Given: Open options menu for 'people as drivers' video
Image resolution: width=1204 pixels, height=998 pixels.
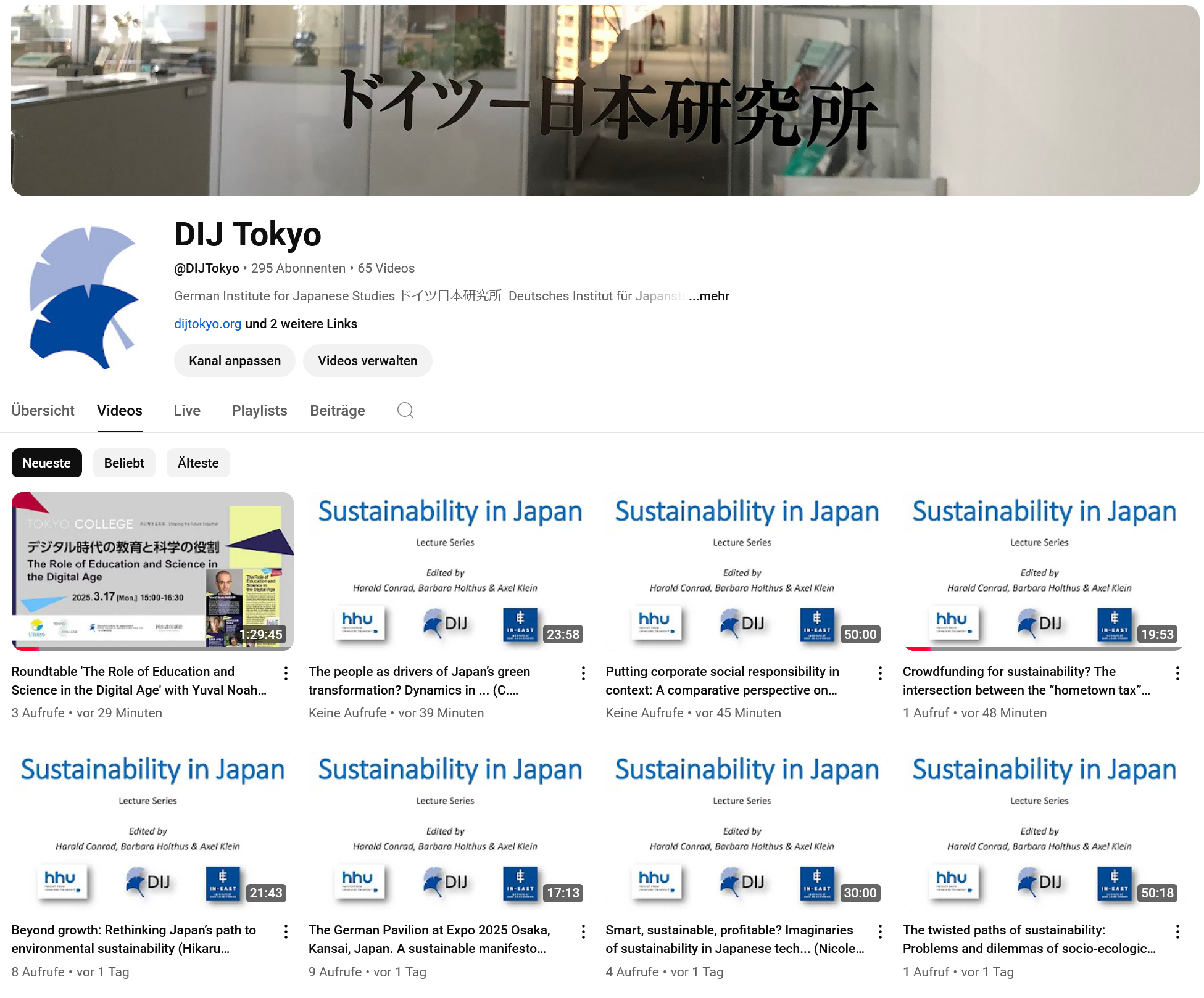Looking at the screenshot, I should [x=583, y=673].
